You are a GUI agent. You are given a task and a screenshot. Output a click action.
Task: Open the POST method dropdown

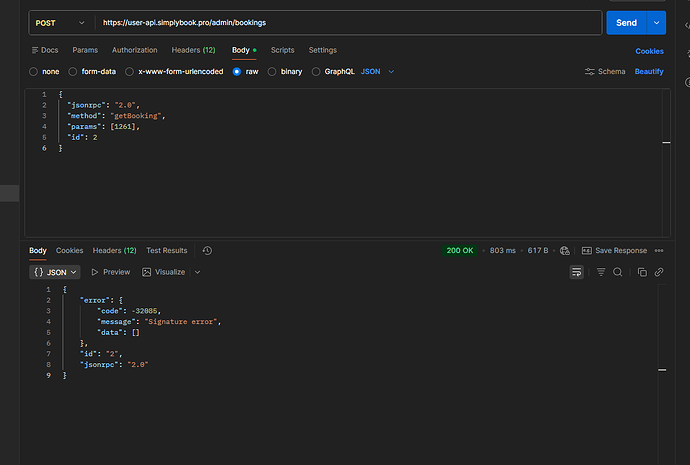pos(59,22)
